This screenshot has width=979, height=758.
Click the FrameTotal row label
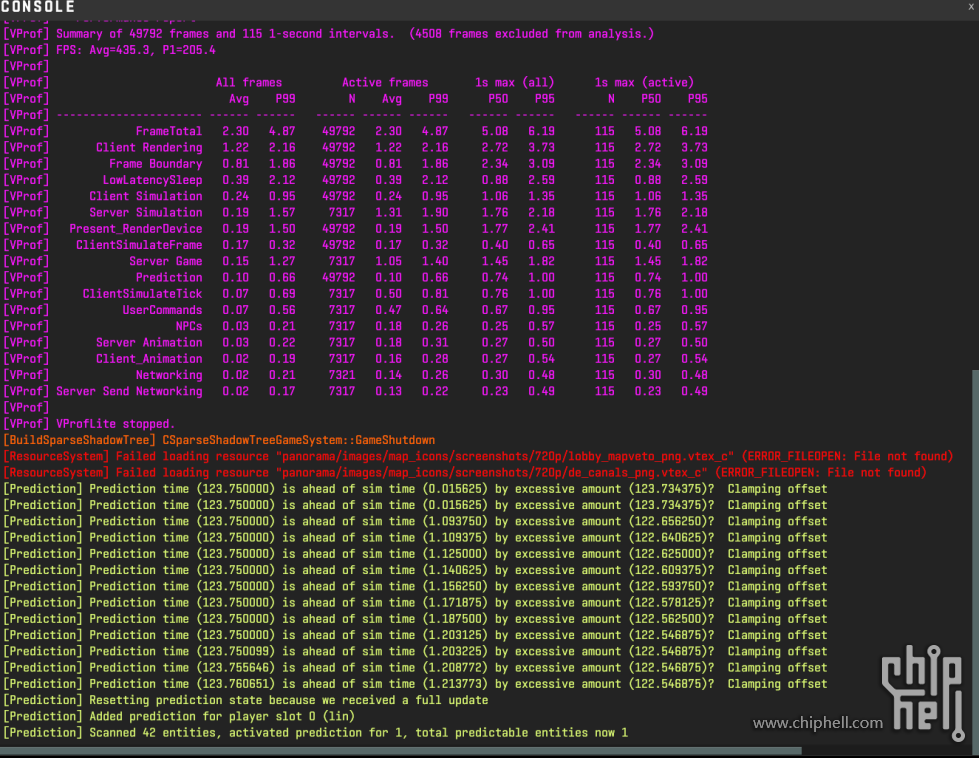click(x=168, y=131)
